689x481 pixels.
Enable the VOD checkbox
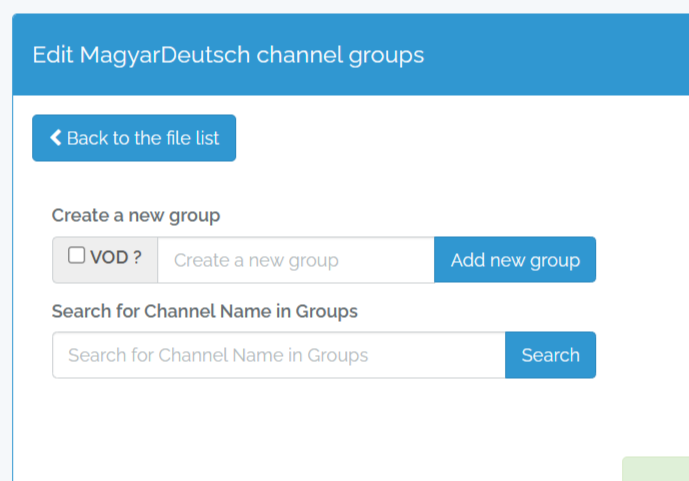point(76,255)
